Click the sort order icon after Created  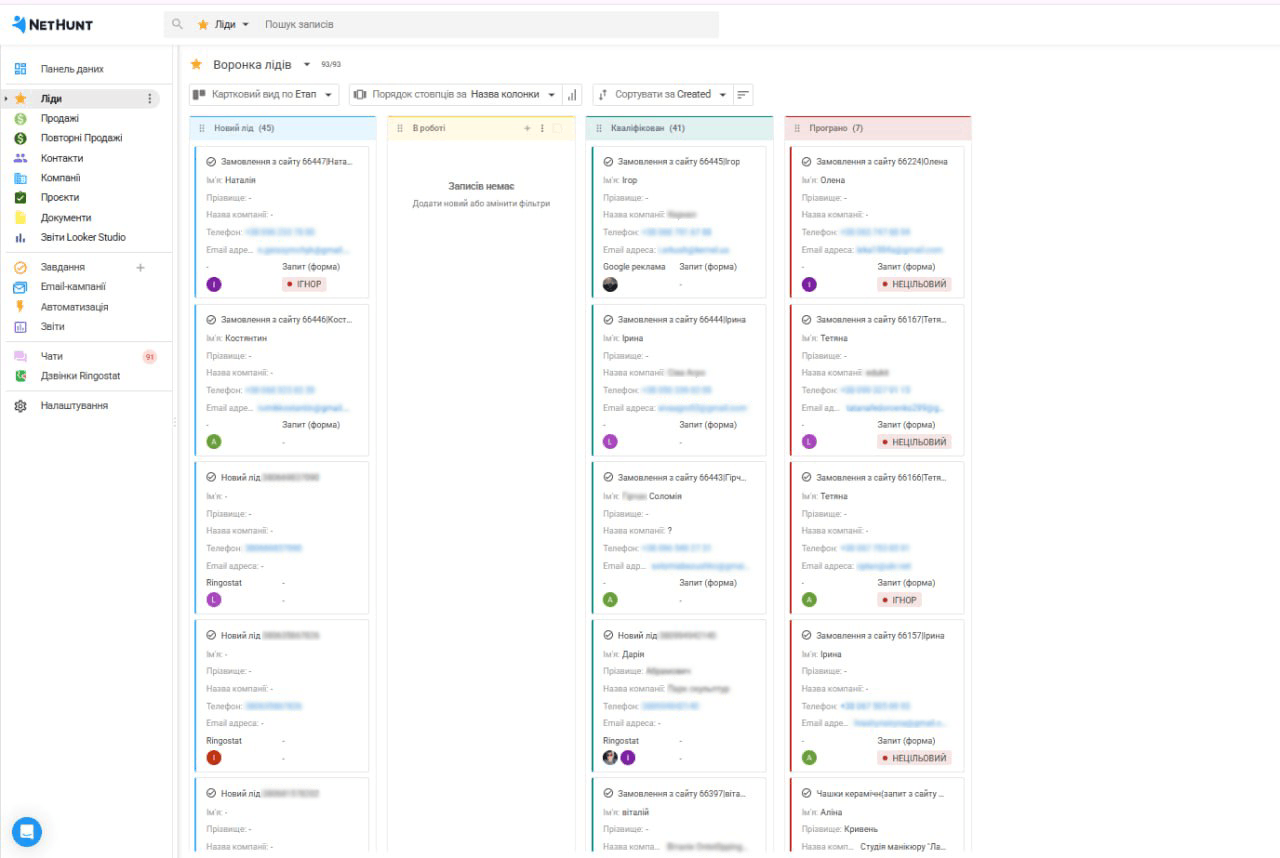tap(742, 95)
